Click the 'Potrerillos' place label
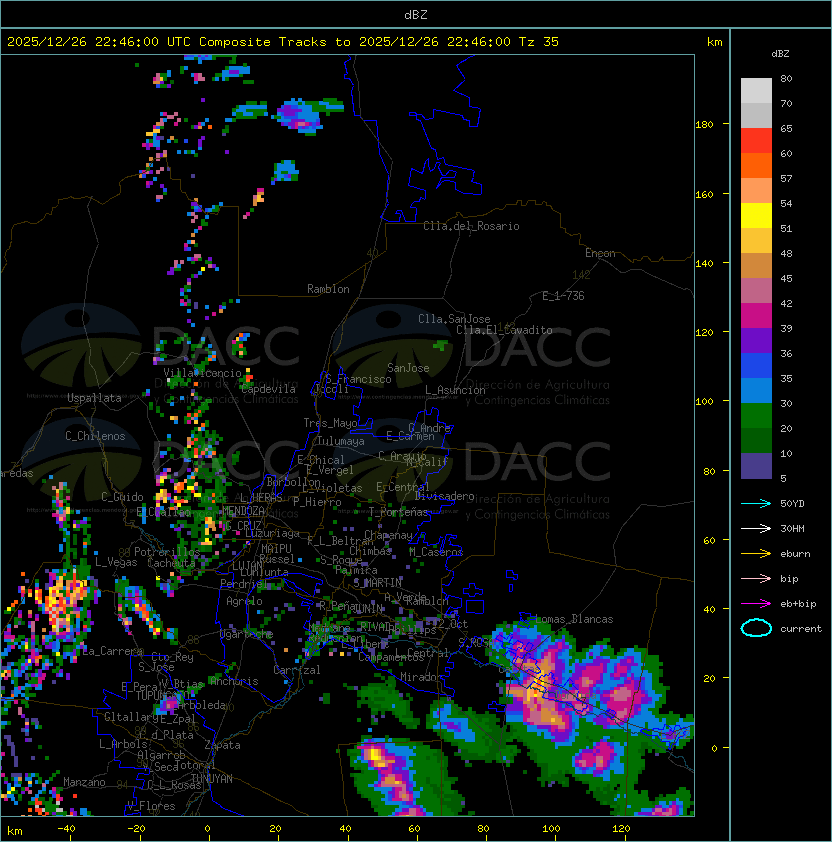The width and height of the screenshot is (832, 842). [x=167, y=552]
